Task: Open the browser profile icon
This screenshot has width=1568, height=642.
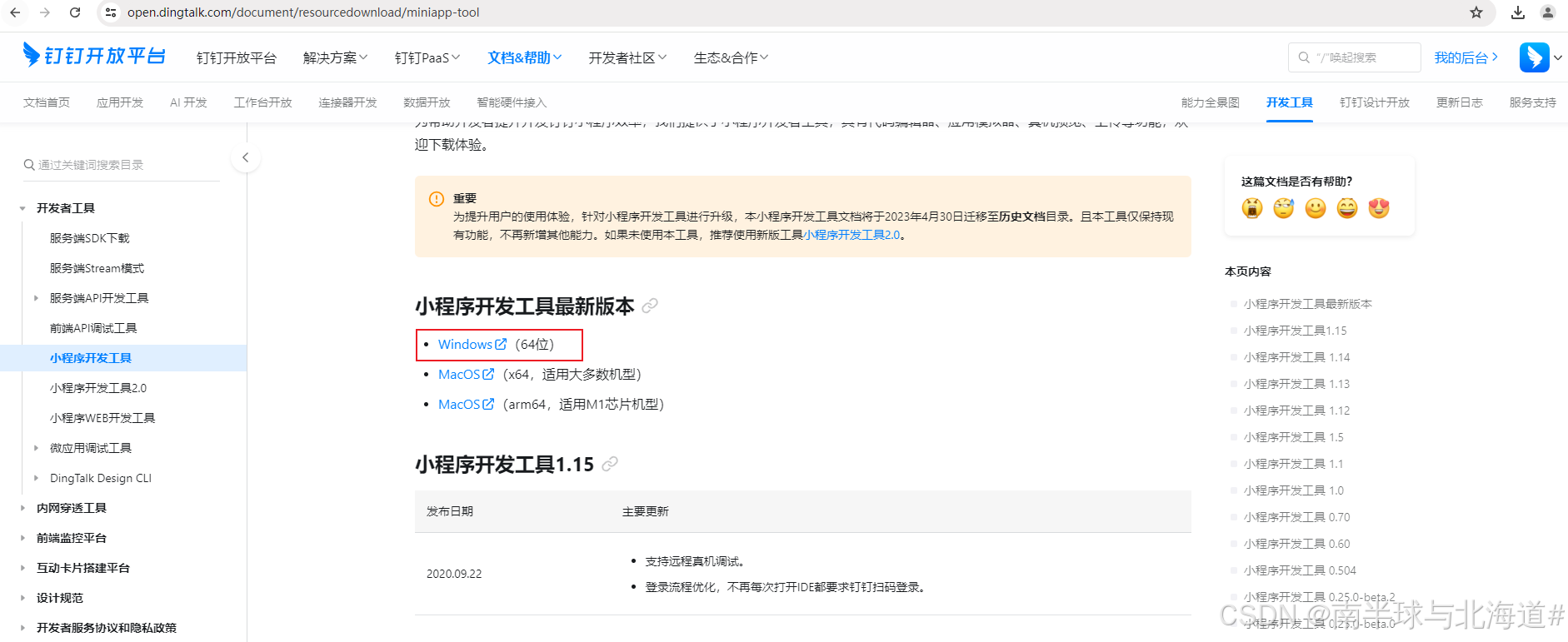Action: point(1548,12)
